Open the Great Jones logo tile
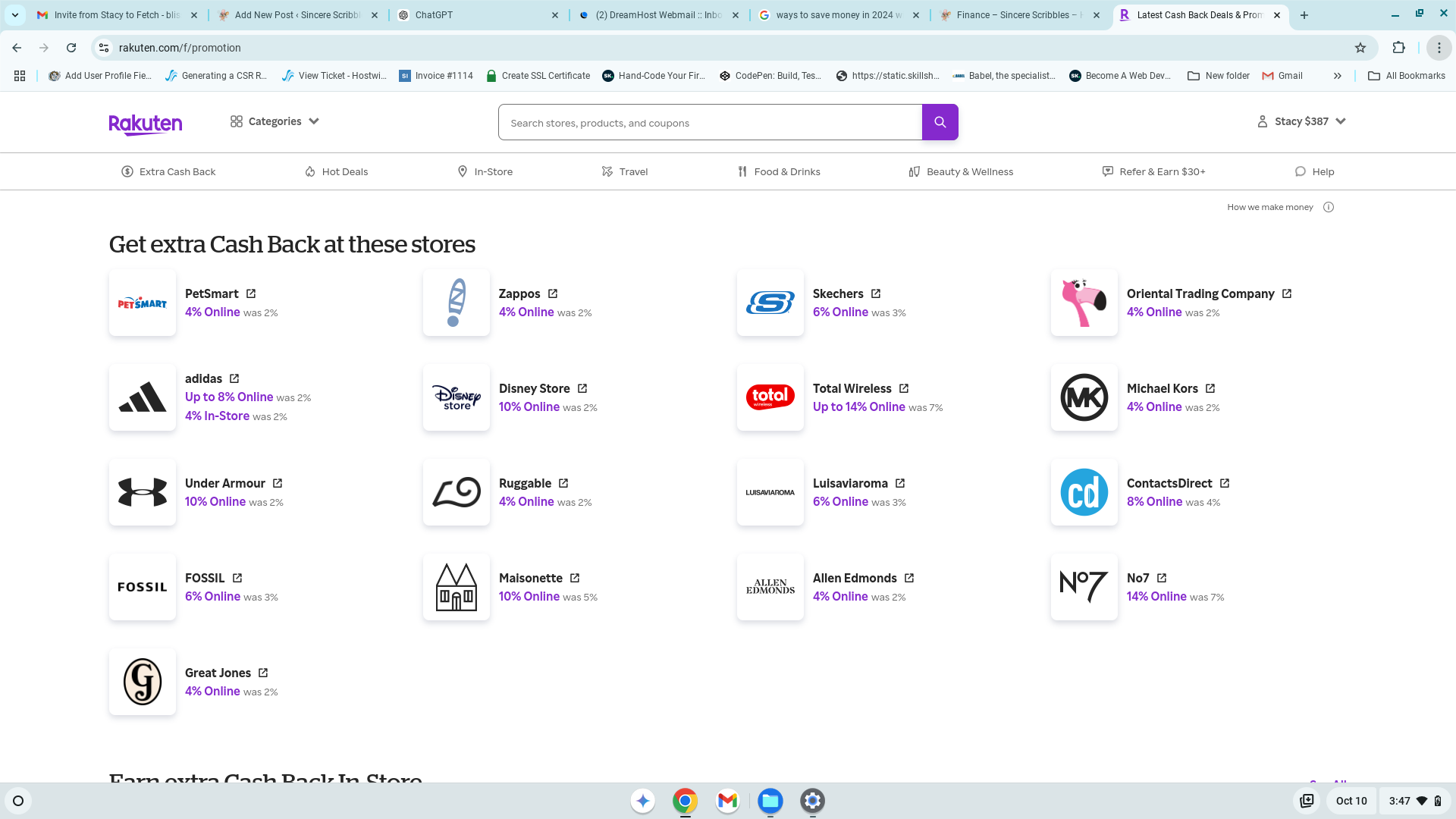The height and width of the screenshot is (819, 1456). [x=143, y=682]
